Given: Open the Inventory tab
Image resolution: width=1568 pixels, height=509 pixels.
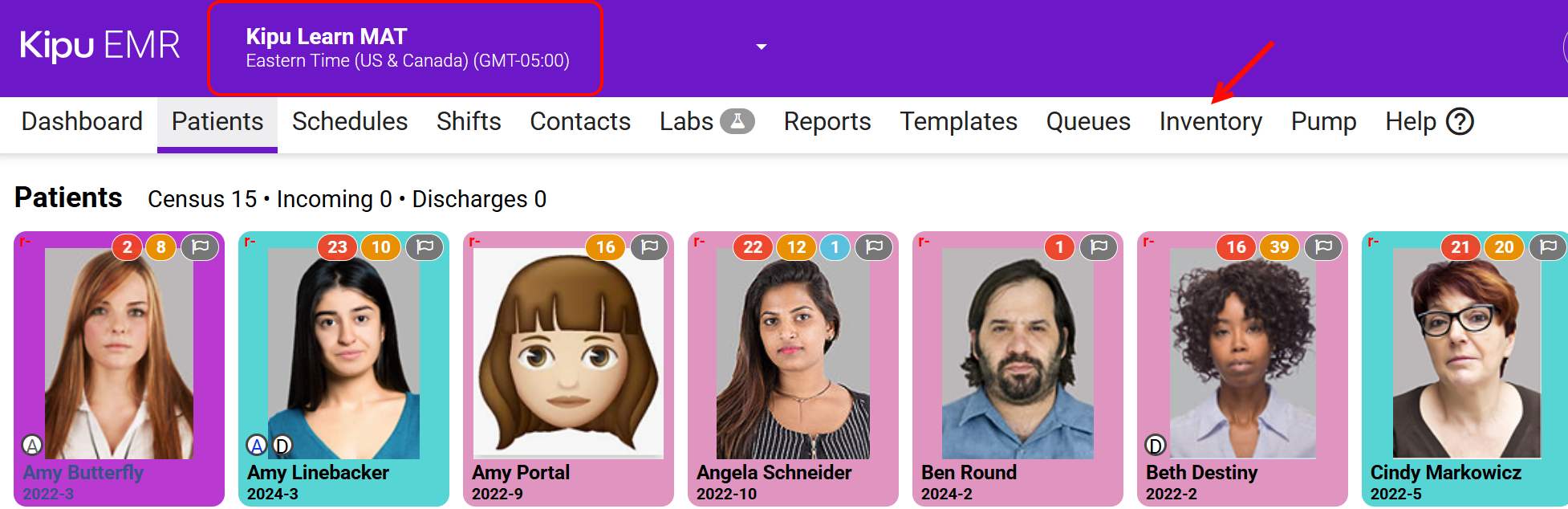Looking at the screenshot, I should pyautogui.click(x=1210, y=122).
